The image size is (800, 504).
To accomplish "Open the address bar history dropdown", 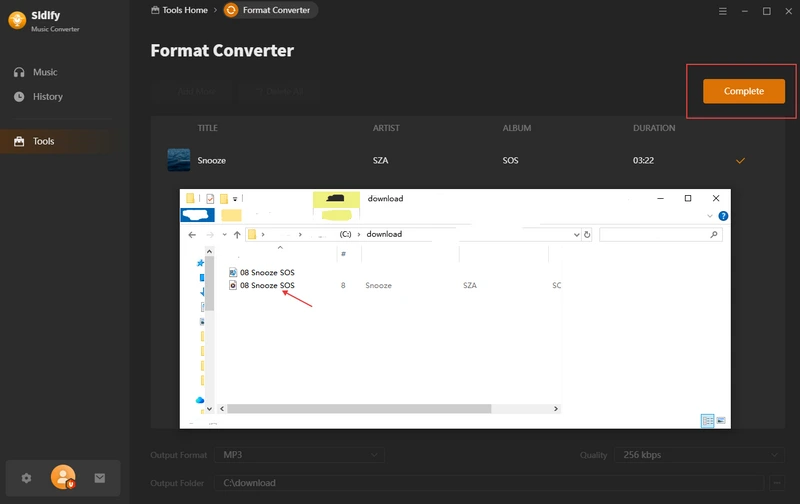I will (x=577, y=235).
